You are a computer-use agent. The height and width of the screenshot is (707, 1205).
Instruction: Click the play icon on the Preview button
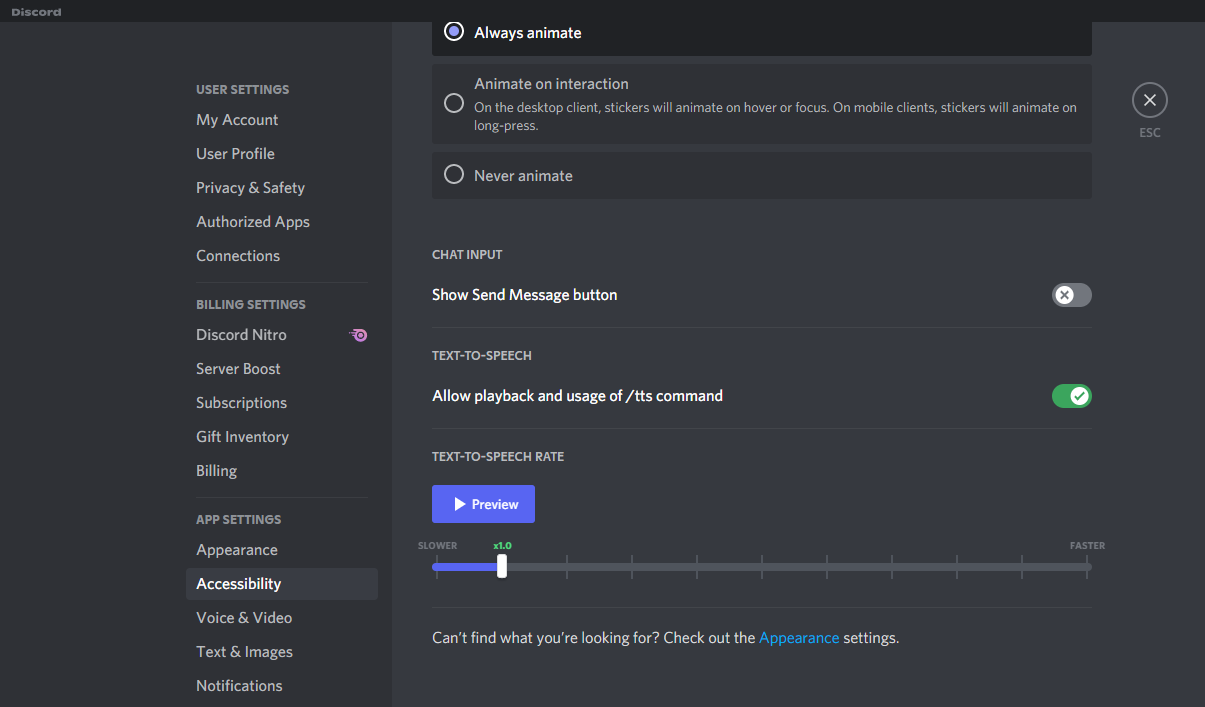coord(461,503)
